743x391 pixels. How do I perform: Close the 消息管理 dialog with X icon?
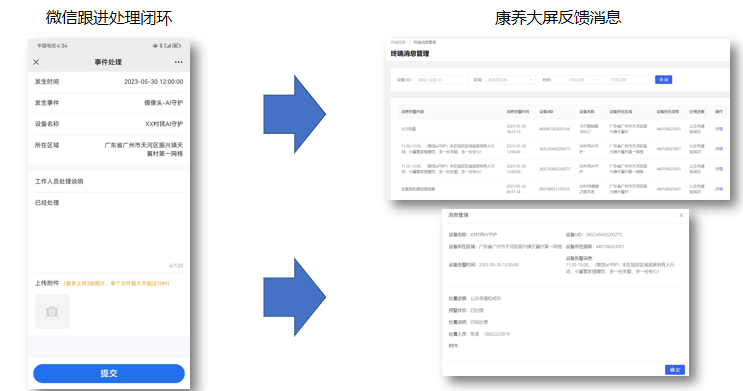[681, 215]
